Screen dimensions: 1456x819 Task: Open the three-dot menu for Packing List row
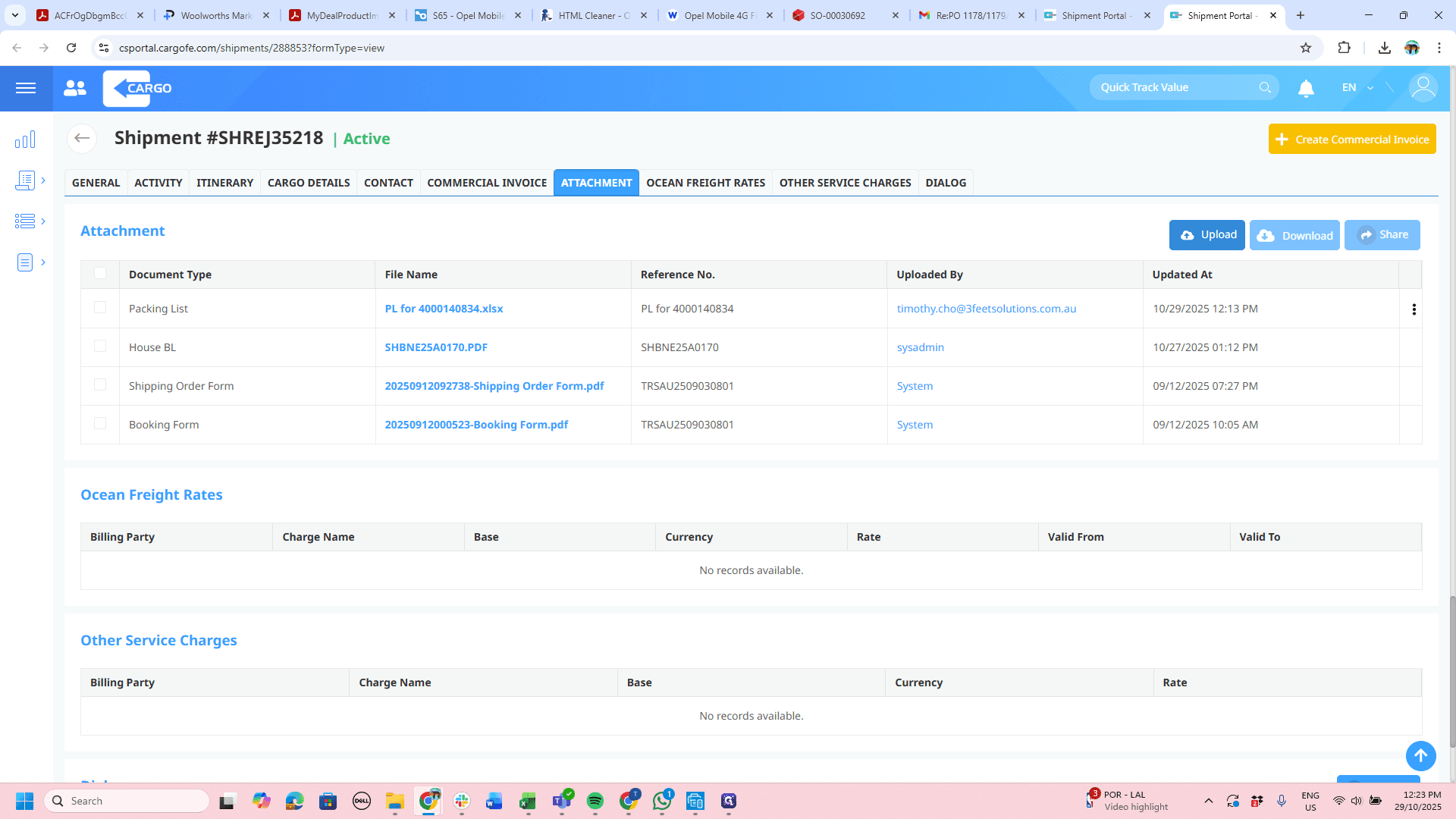pyautogui.click(x=1414, y=309)
